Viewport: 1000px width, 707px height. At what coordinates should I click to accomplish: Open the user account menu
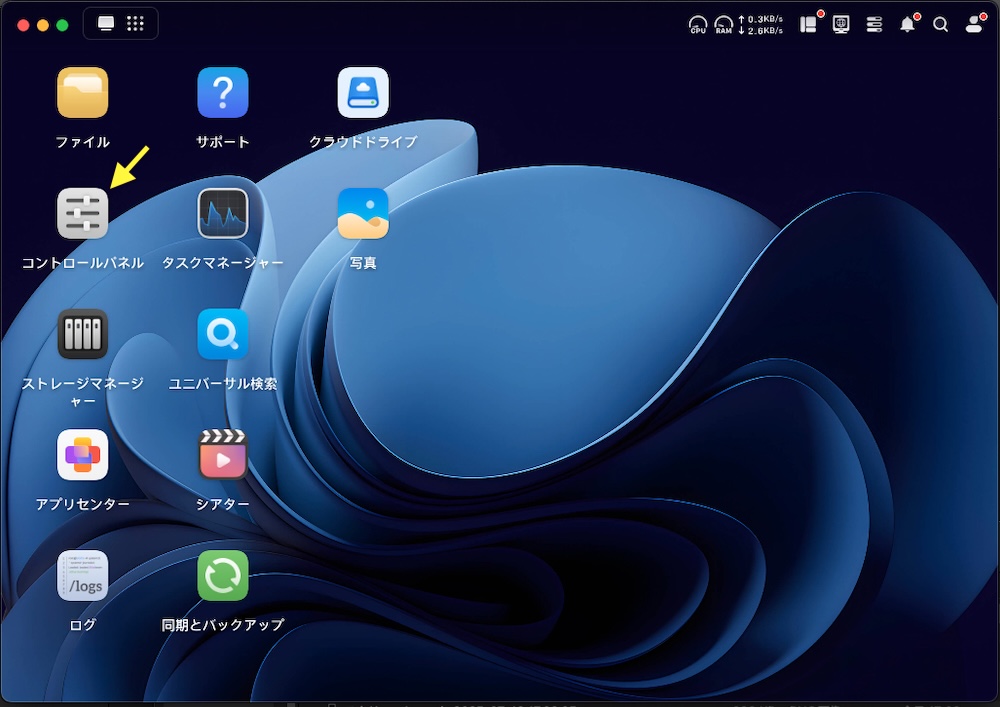[x=974, y=24]
